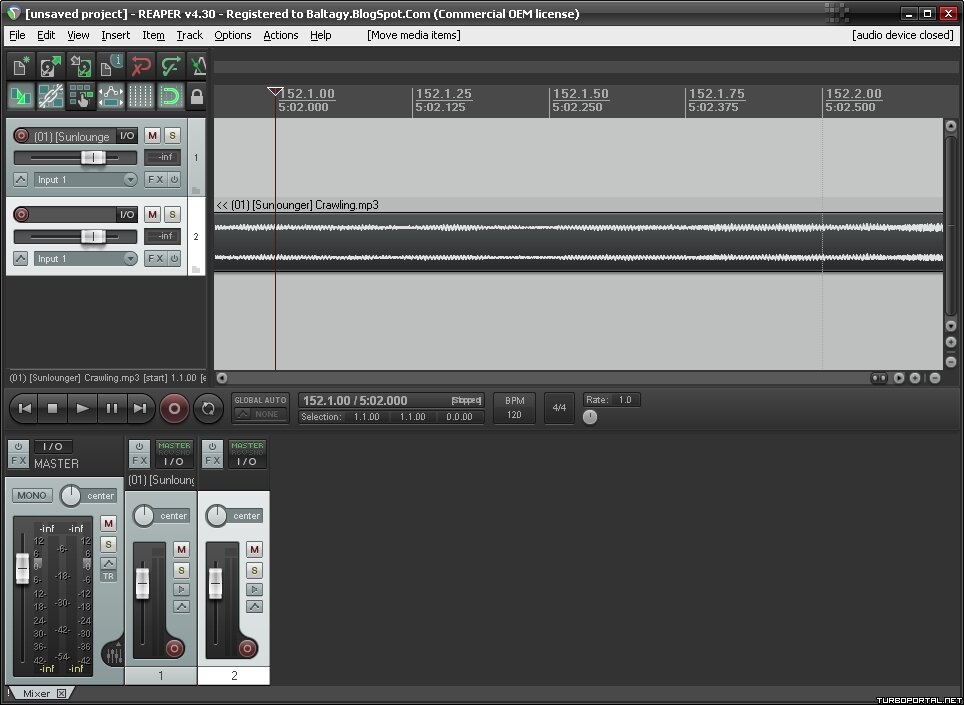The width and height of the screenshot is (964, 705).
Task: Adjust volume fader of Sunlounge track panel
Action: (x=93, y=157)
